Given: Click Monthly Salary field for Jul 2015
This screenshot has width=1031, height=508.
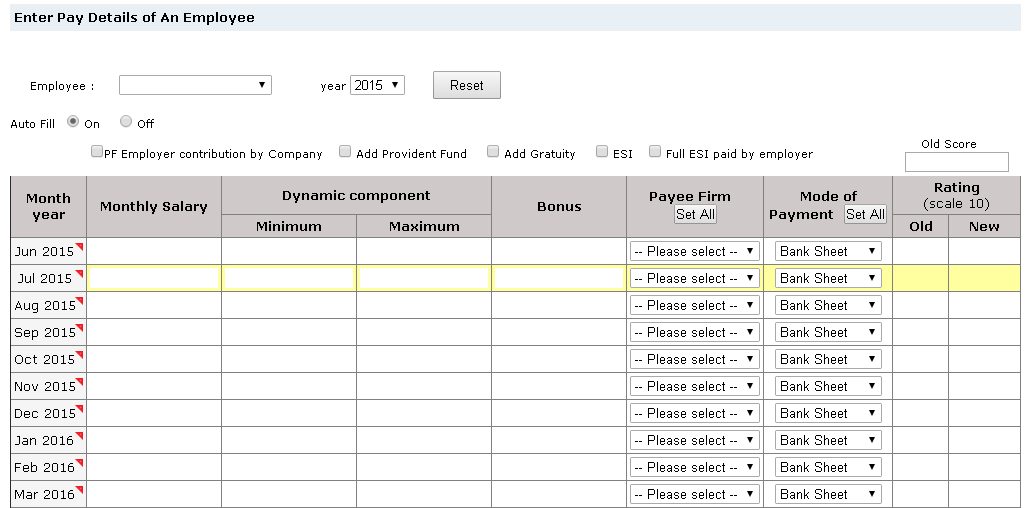Looking at the screenshot, I should point(154,279).
